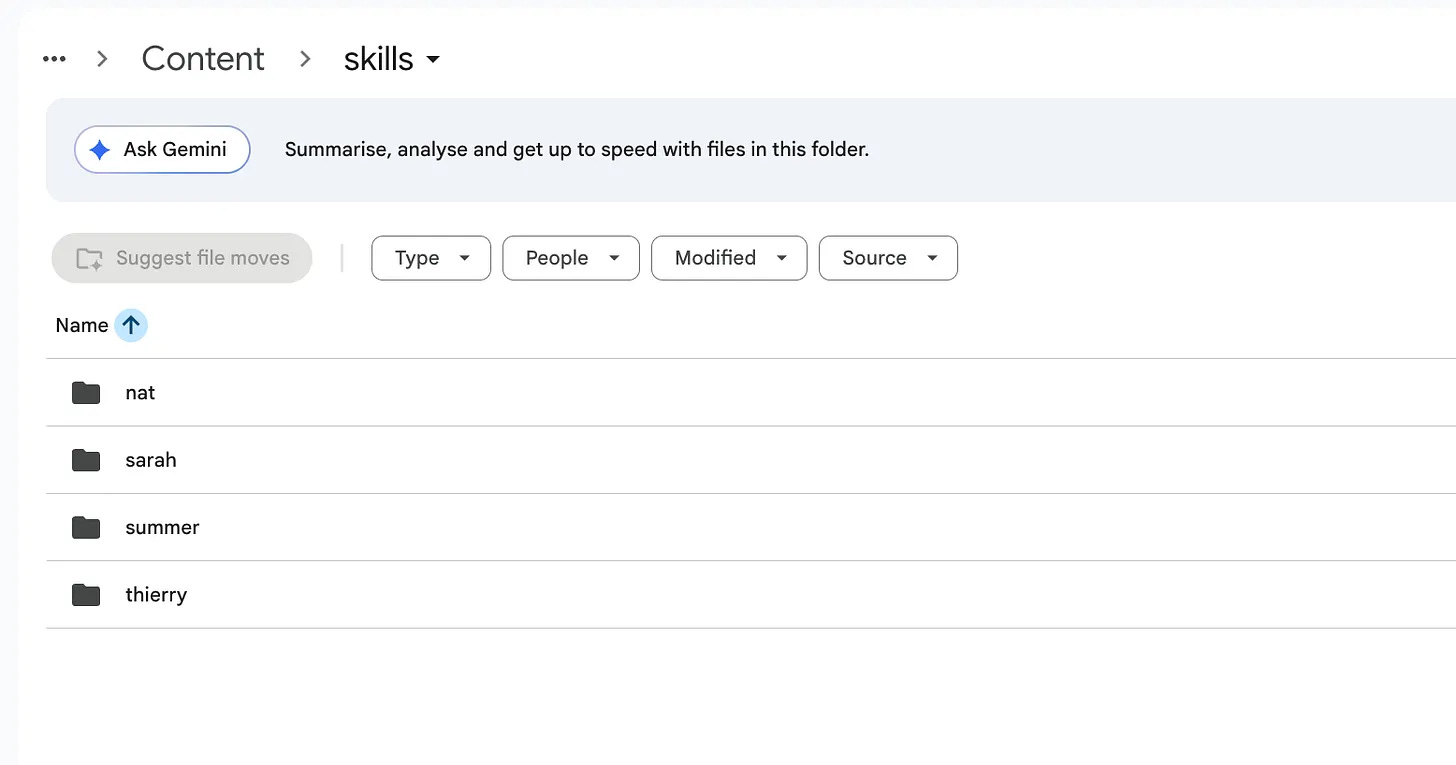Open the Type filter dropdown
Image resolution: width=1456 pixels, height=765 pixels.
(x=431, y=258)
